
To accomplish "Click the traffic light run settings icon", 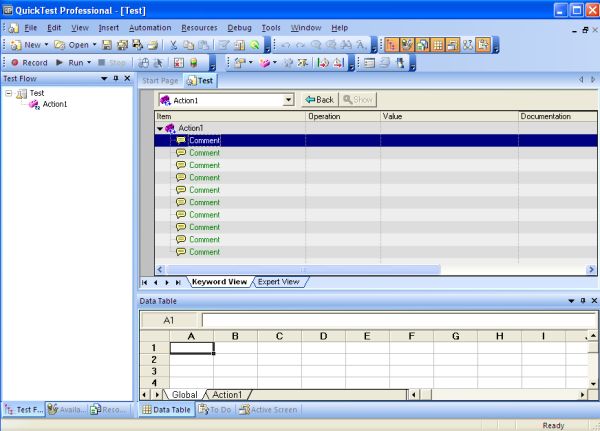I will [194, 62].
